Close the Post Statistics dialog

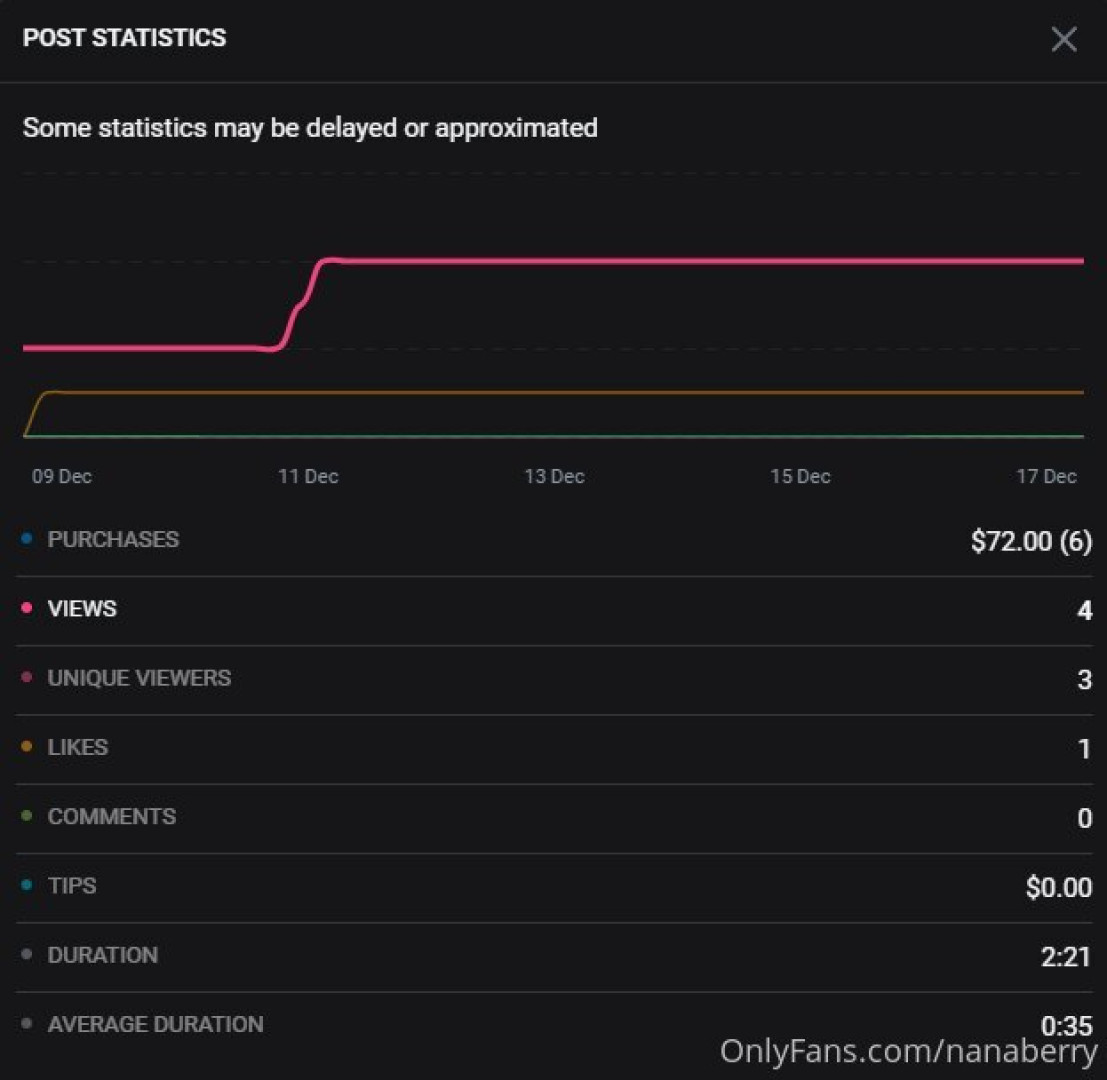pos(1064,39)
